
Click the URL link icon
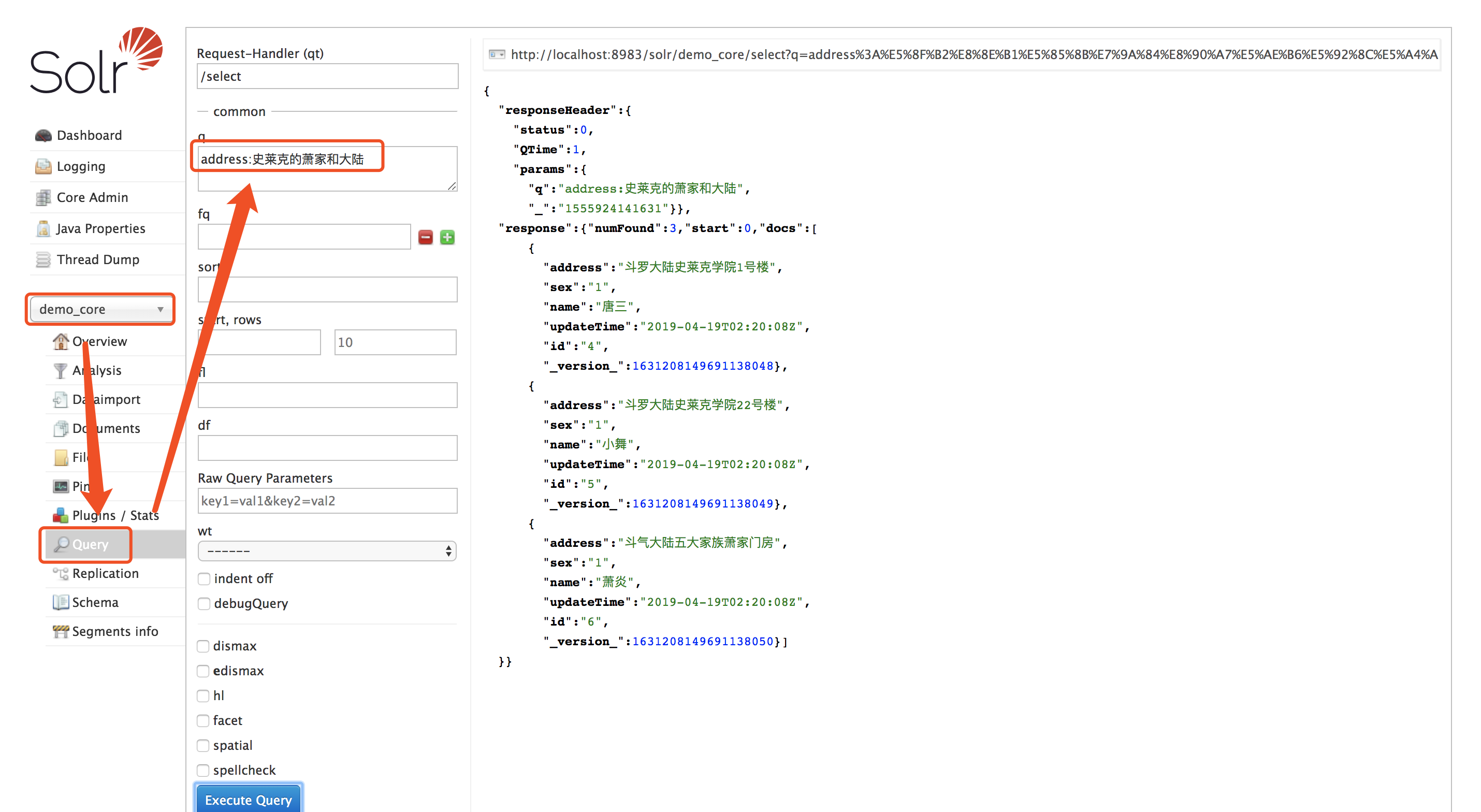[x=496, y=54]
